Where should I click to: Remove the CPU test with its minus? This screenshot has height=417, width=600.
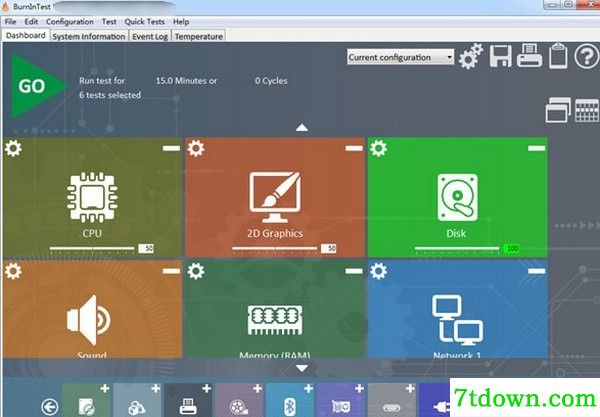pyautogui.click(x=171, y=148)
